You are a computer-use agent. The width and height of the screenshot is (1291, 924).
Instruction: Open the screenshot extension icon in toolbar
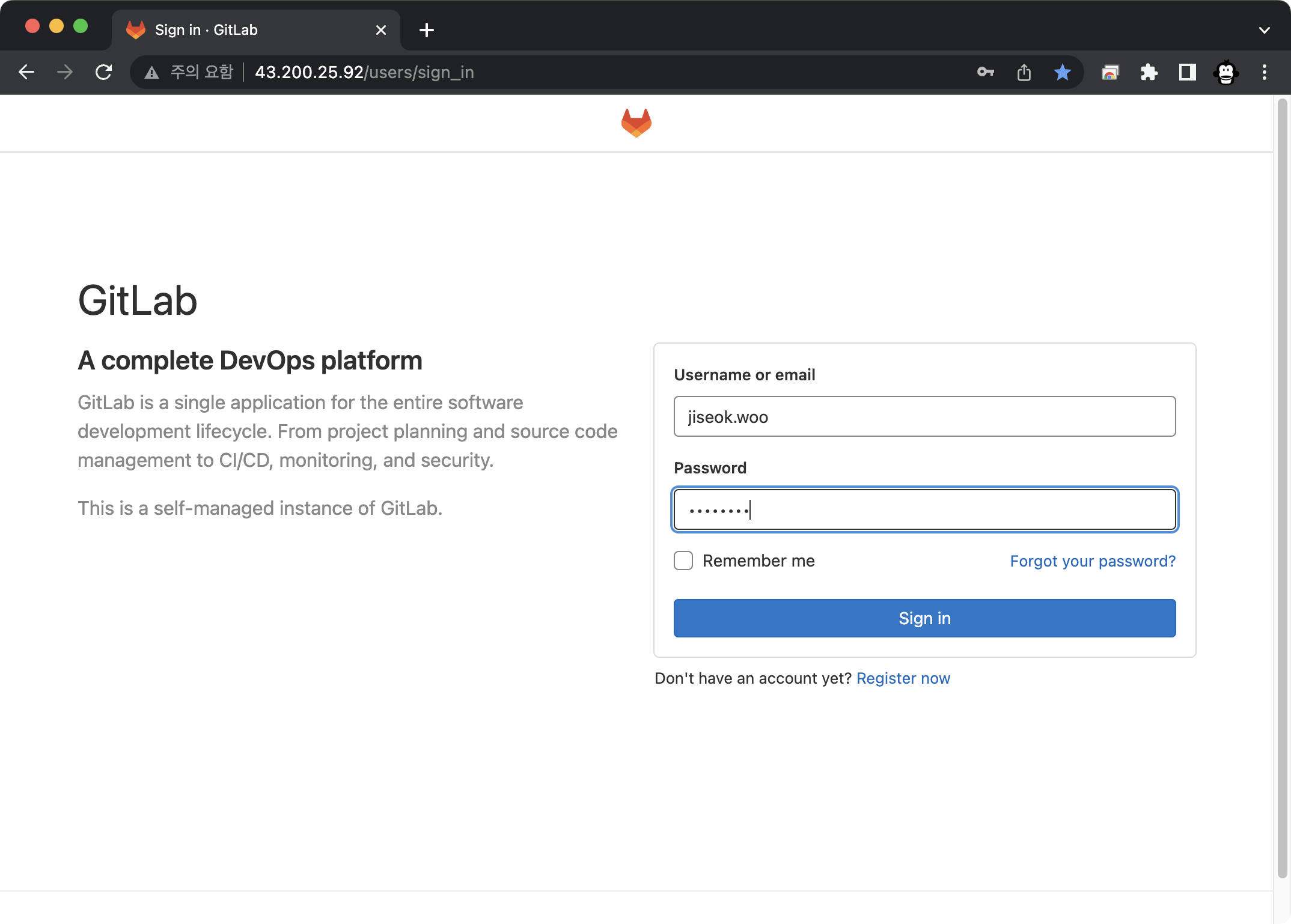pos(1110,72)
